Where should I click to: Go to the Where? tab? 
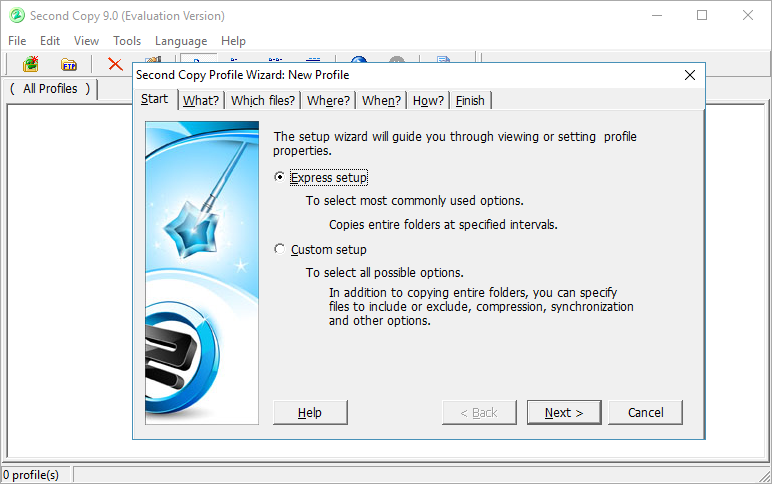(328, 100)
